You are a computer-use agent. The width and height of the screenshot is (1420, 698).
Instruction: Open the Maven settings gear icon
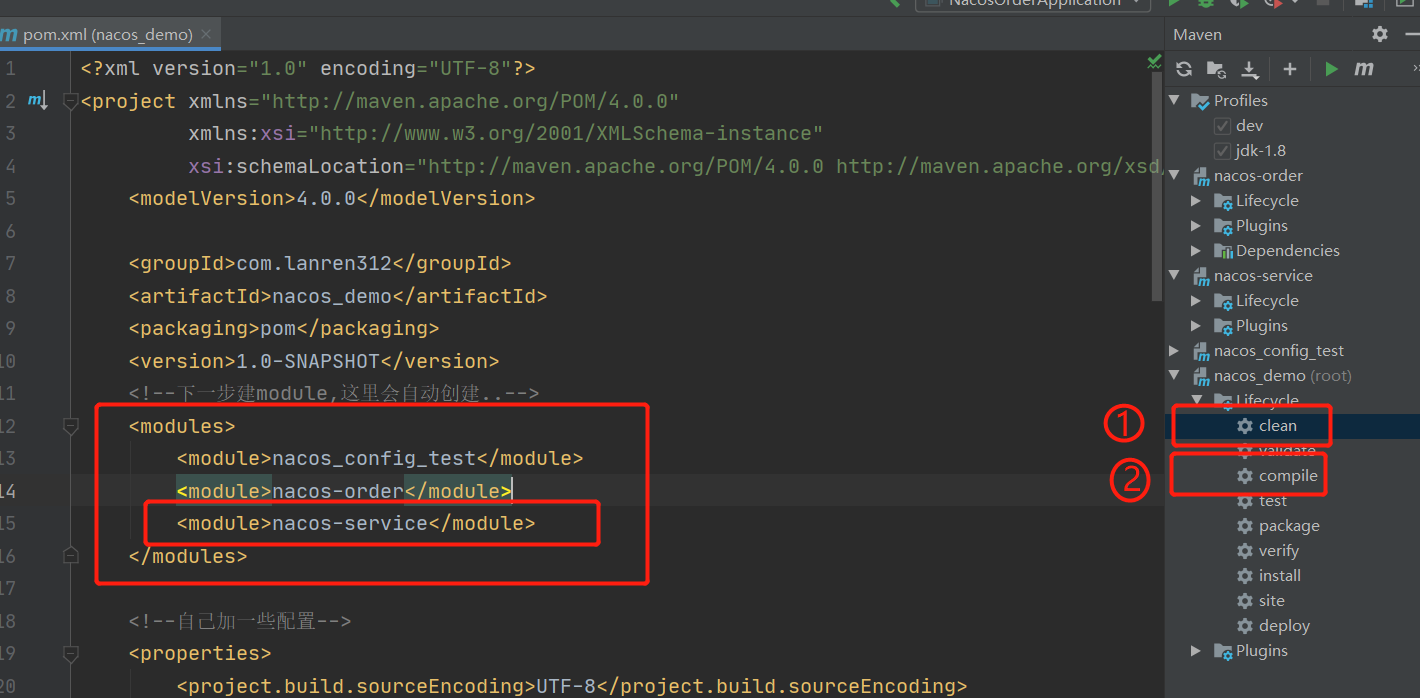[1380, 33]
